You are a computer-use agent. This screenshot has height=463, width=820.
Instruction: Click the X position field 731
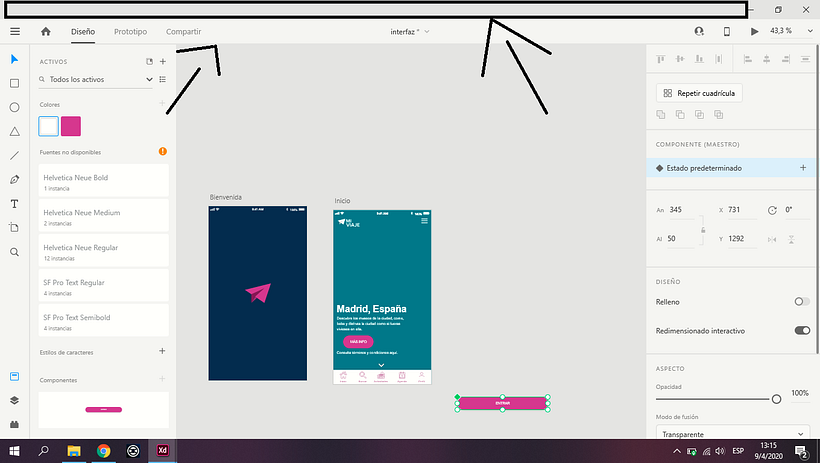pos(742,210)
